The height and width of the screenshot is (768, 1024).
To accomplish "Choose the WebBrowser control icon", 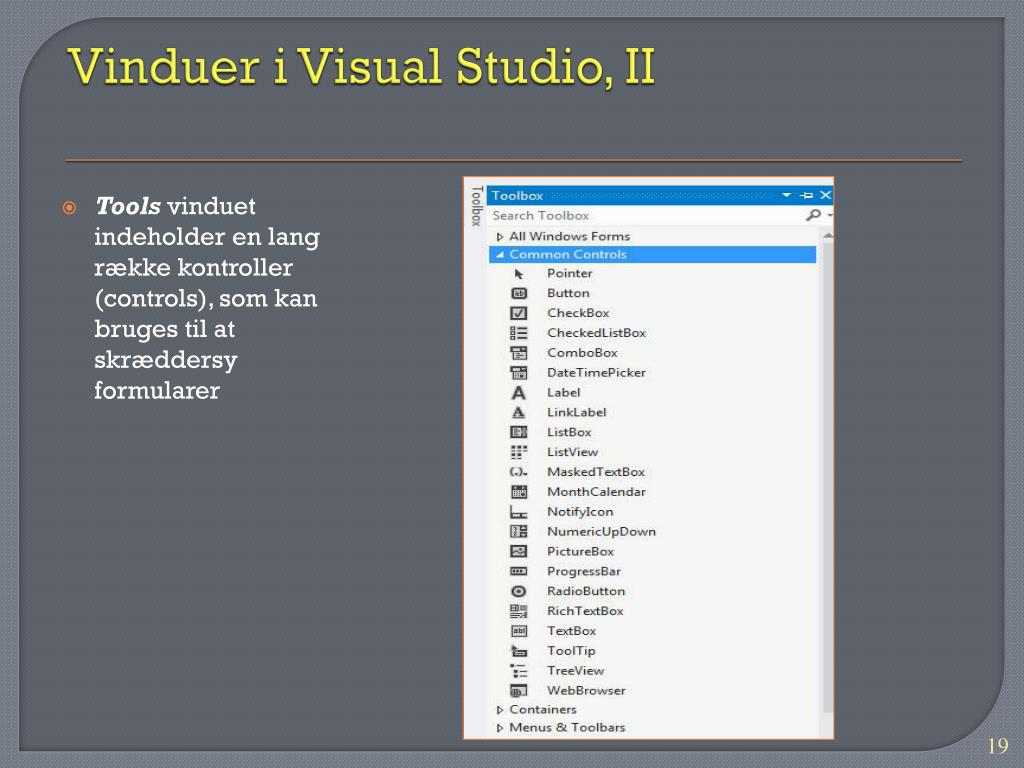I will (519, 691).
